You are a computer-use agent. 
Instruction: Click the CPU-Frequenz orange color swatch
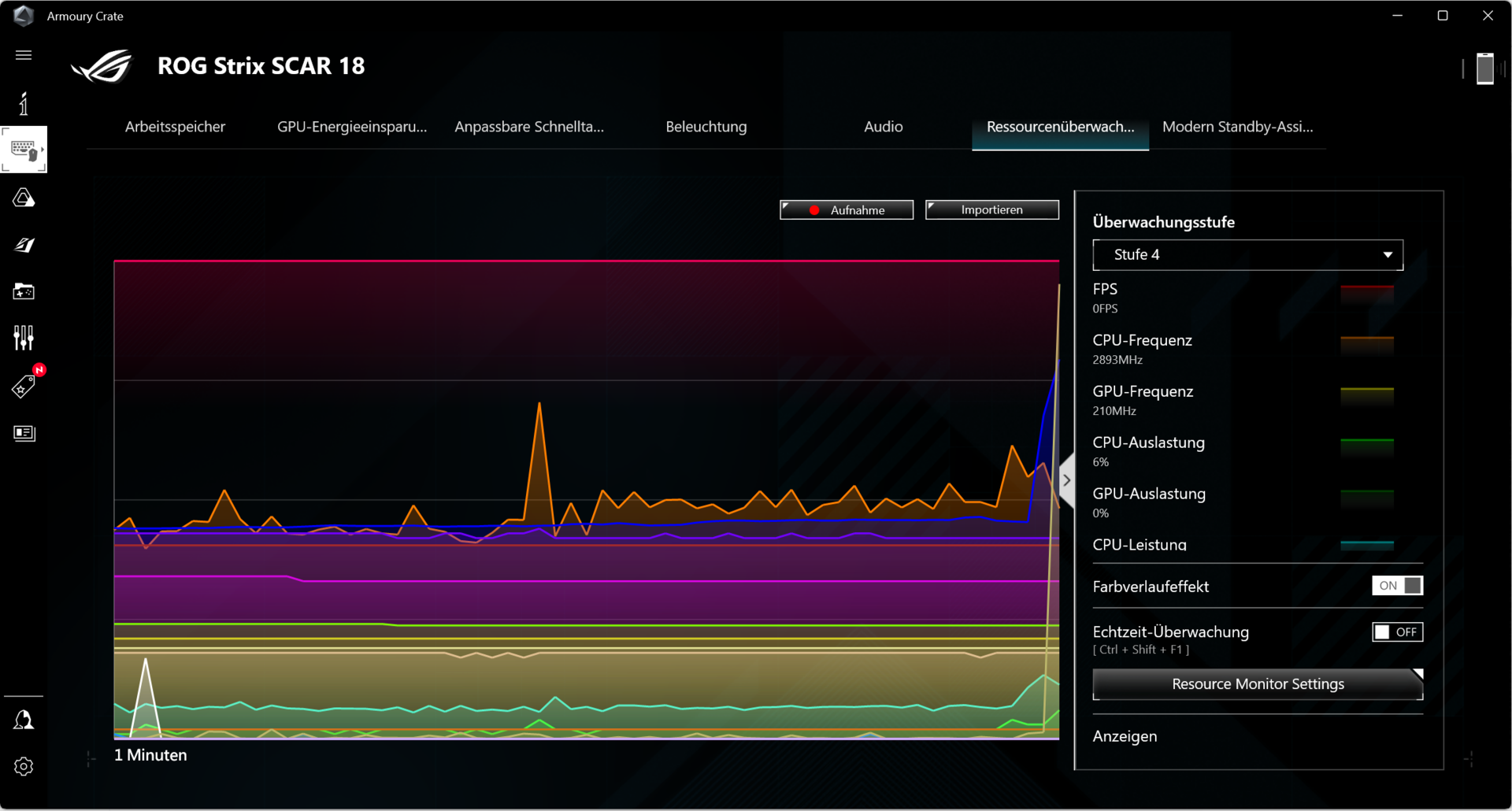(1367, 346)
